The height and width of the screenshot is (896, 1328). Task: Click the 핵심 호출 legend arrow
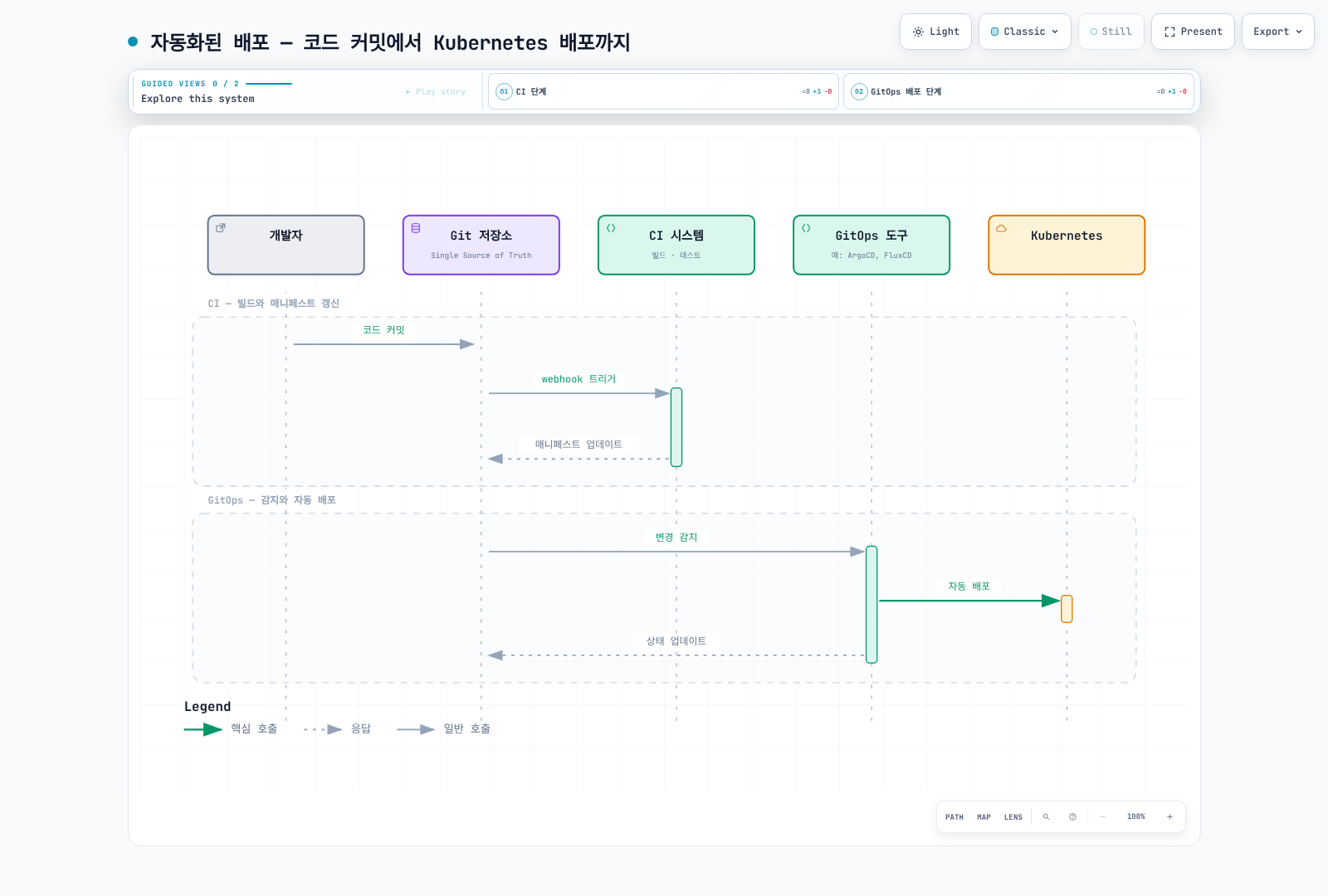click(x=203, y=729)
